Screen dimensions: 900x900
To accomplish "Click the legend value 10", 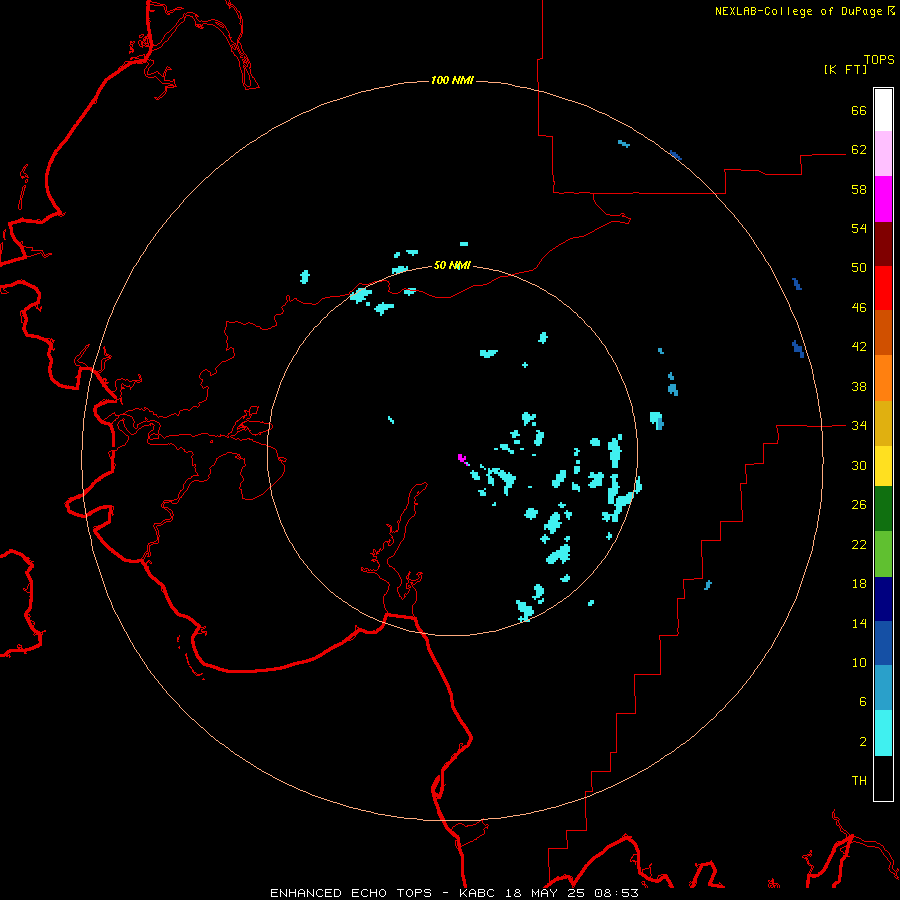I will click(x=859, y=663).
